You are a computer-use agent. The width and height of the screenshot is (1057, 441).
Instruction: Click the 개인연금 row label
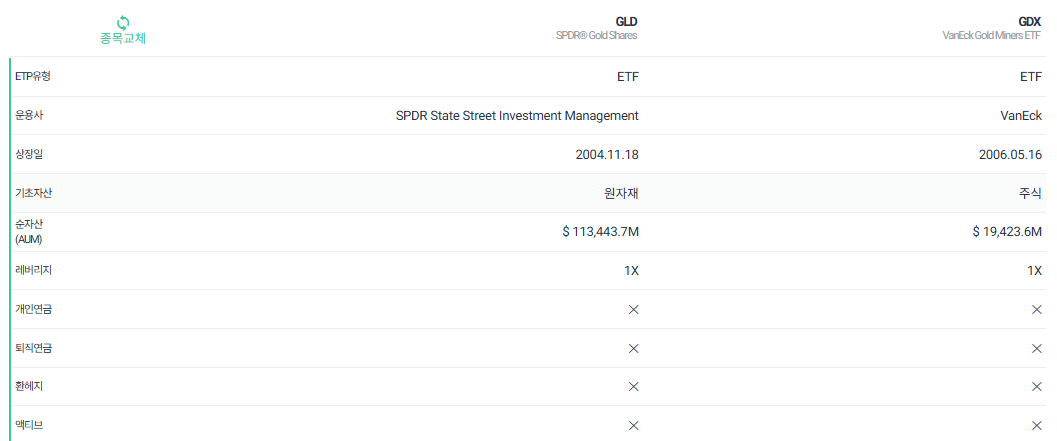point(33,310)
